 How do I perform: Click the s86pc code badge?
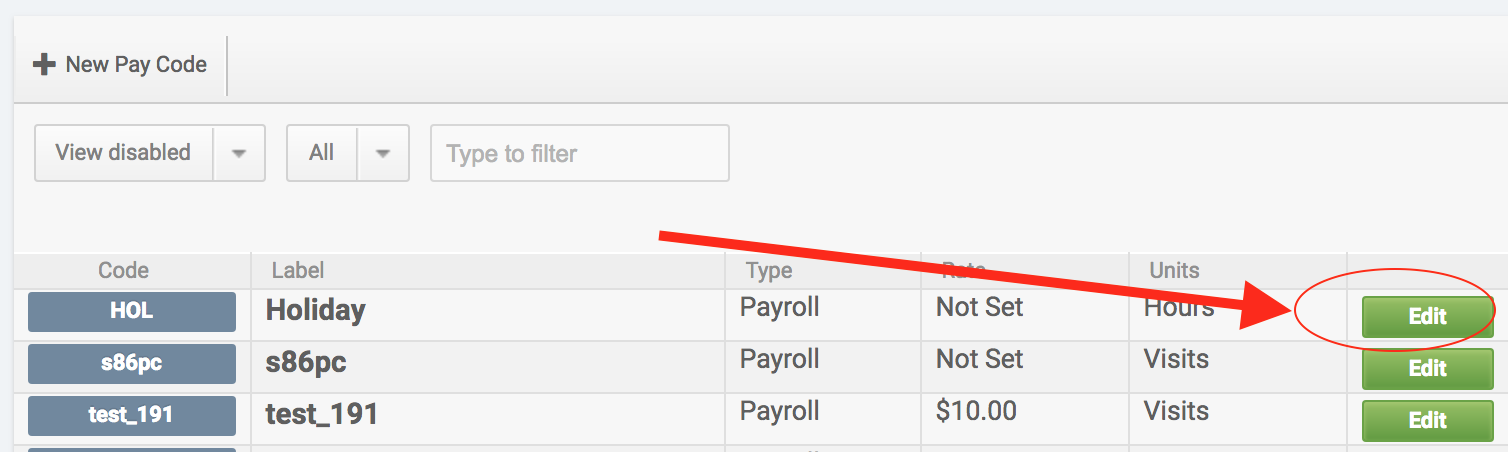click(x=132, y=363)
